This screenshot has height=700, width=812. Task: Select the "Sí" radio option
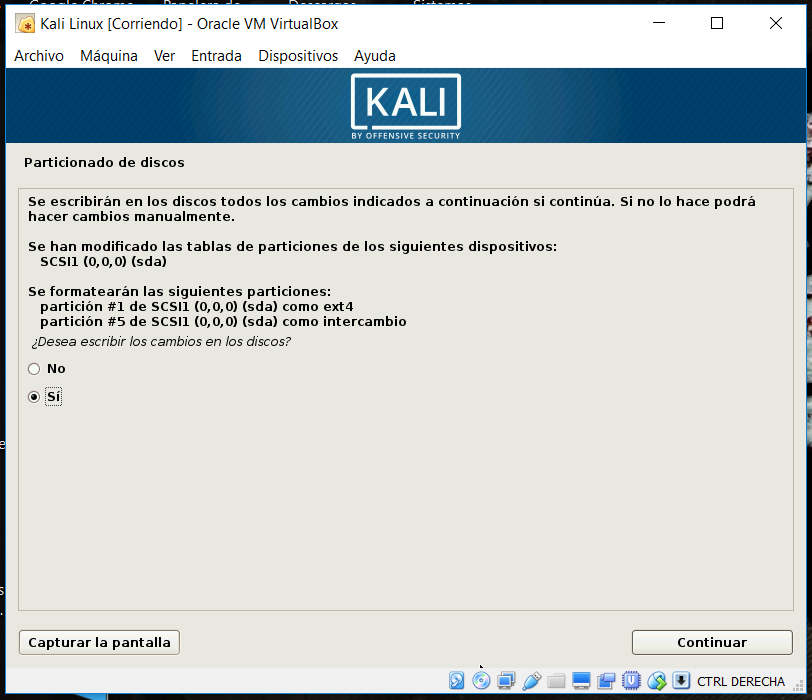pos(34,397)
